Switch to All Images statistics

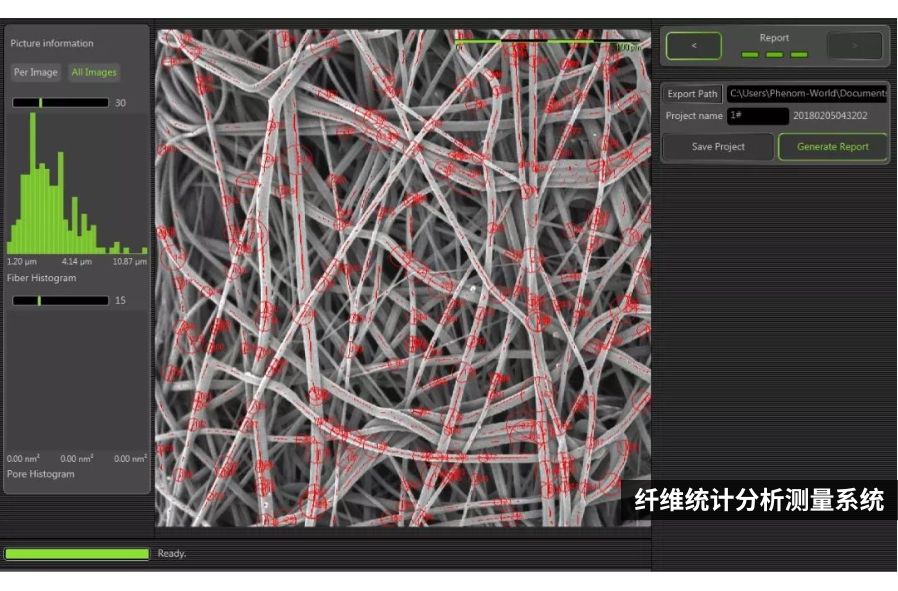click(x=94, y=72)
